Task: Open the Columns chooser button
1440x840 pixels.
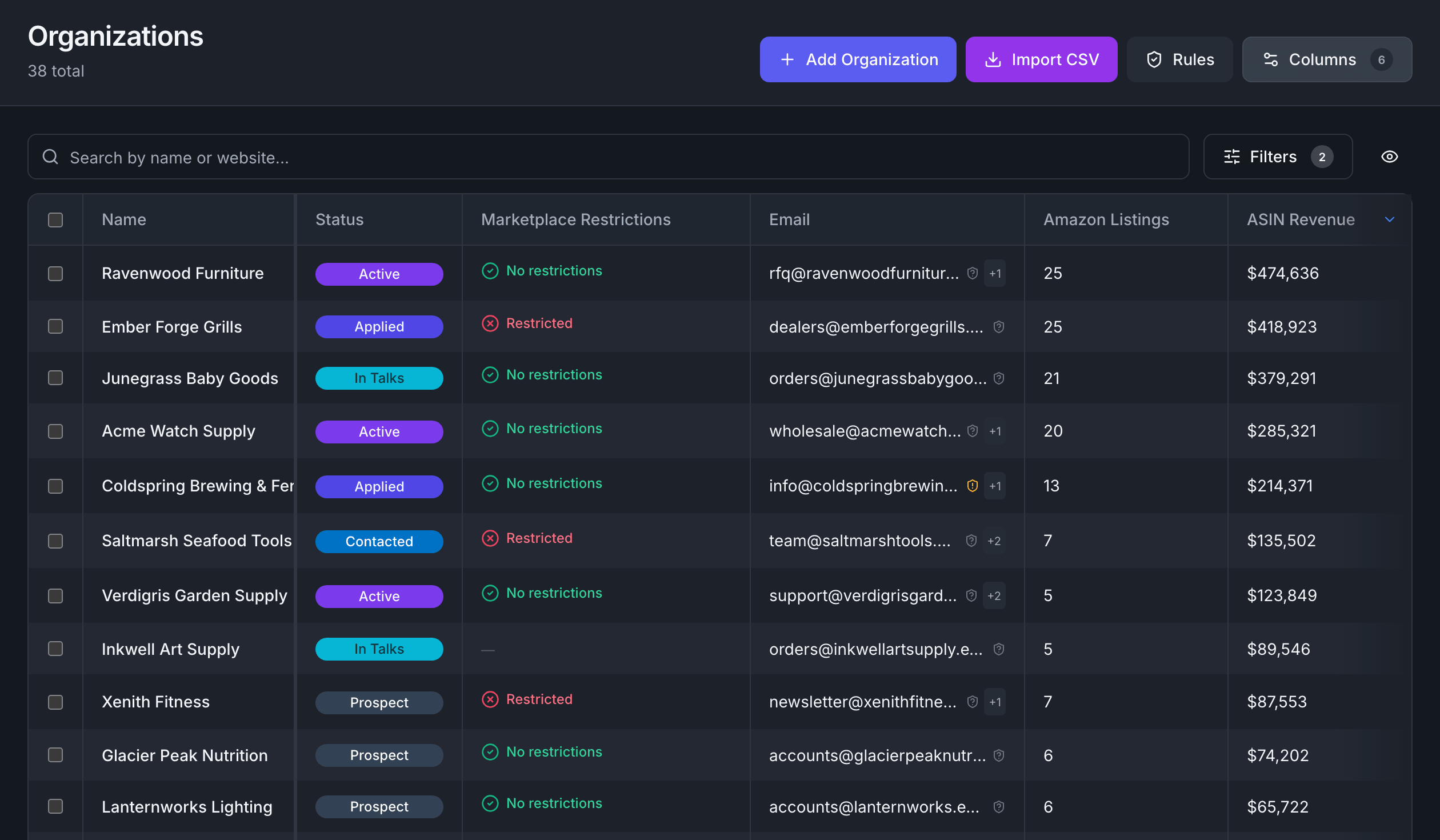Action: point(1327,59)
